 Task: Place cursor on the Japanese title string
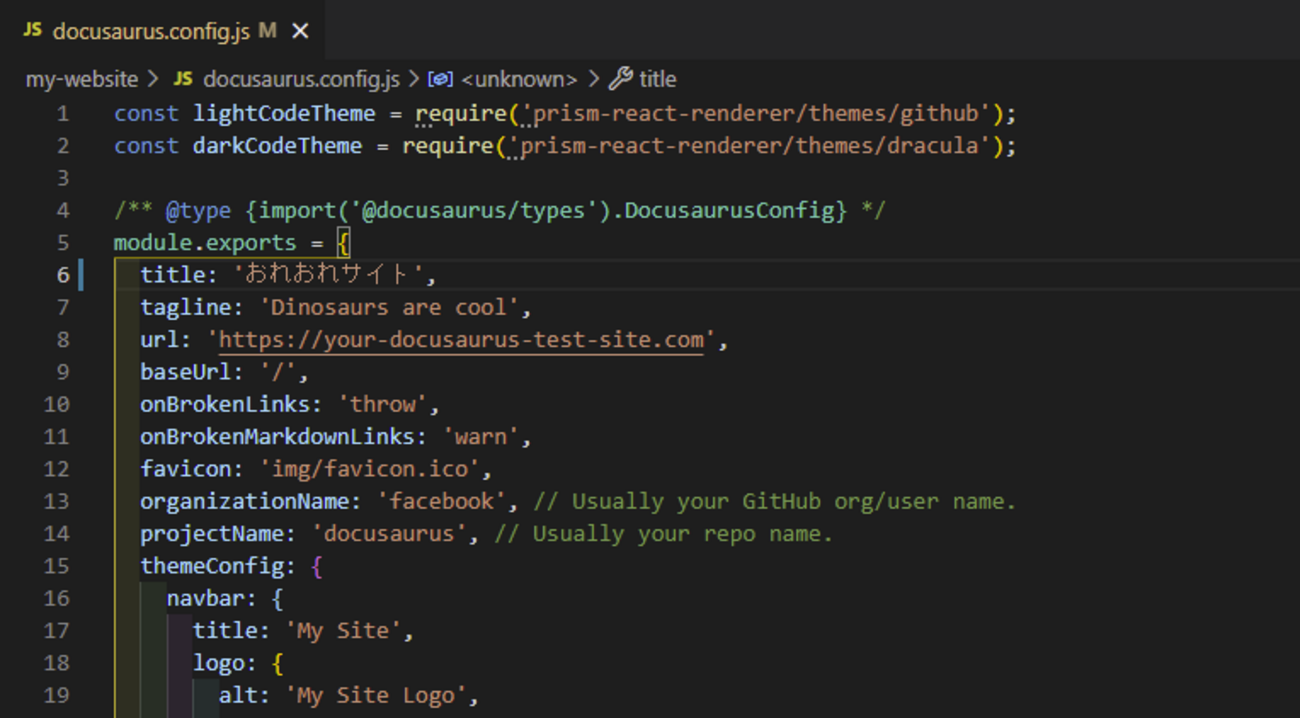pos(335,275)
